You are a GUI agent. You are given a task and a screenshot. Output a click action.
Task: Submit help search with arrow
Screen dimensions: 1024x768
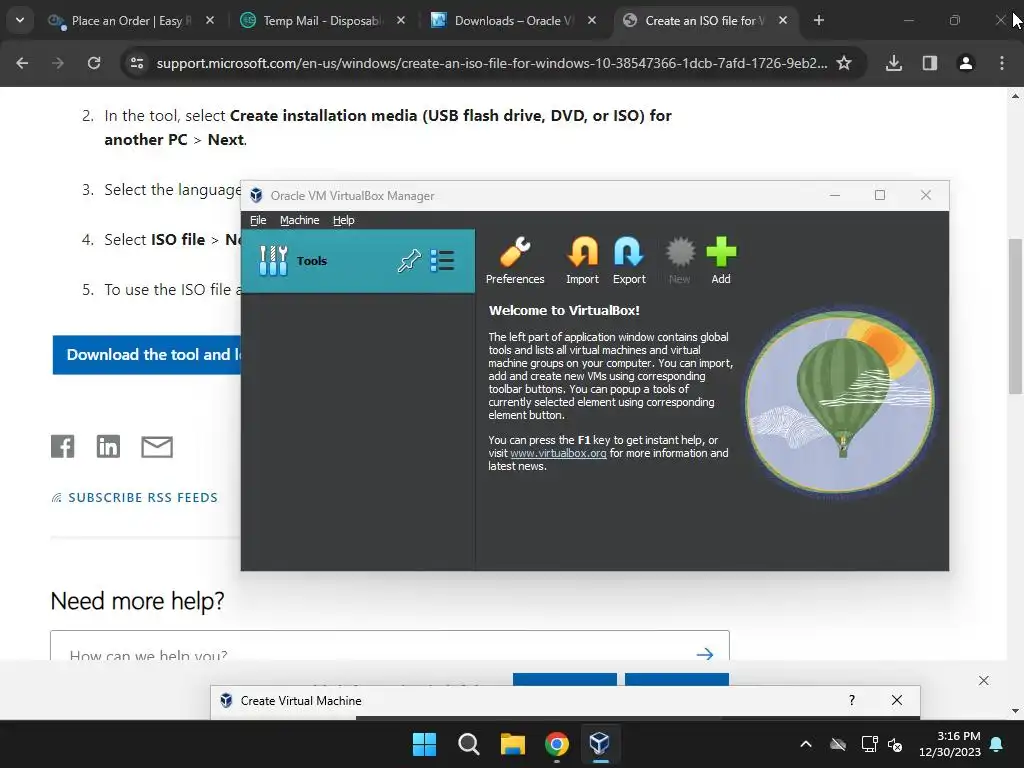click(x=705, y=654)
